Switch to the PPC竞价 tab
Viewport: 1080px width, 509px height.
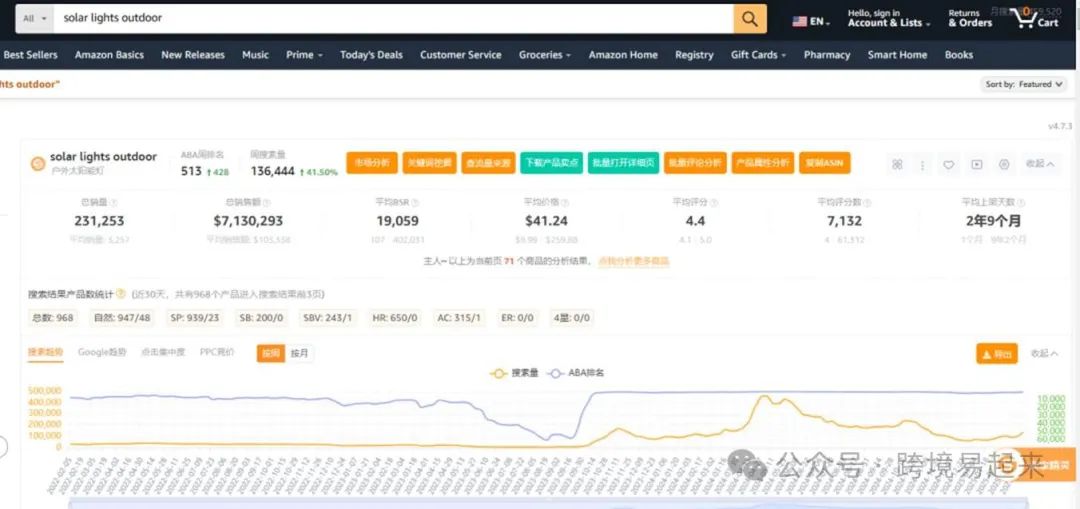point(217,352)
